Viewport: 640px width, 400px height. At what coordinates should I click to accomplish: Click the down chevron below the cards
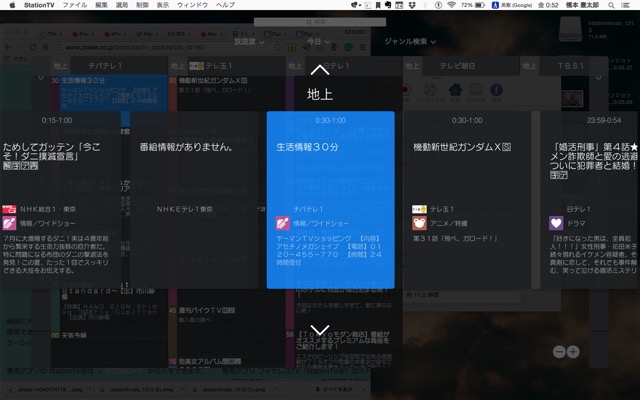point(320,329)
